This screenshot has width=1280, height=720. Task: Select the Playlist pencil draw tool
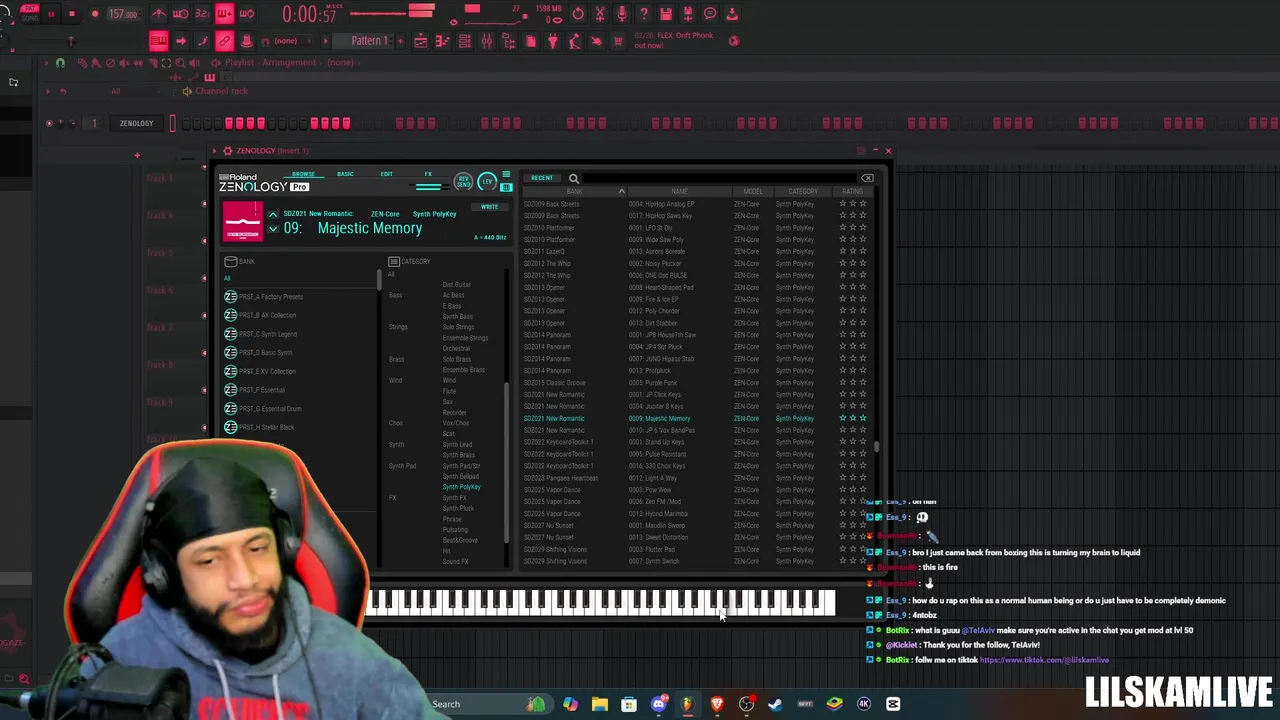(x=83, y=62)
